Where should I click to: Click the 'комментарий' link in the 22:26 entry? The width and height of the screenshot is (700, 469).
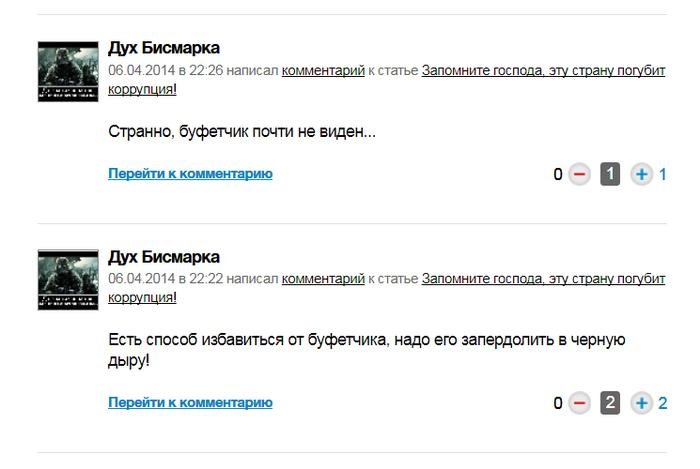[x=323, y=70]
